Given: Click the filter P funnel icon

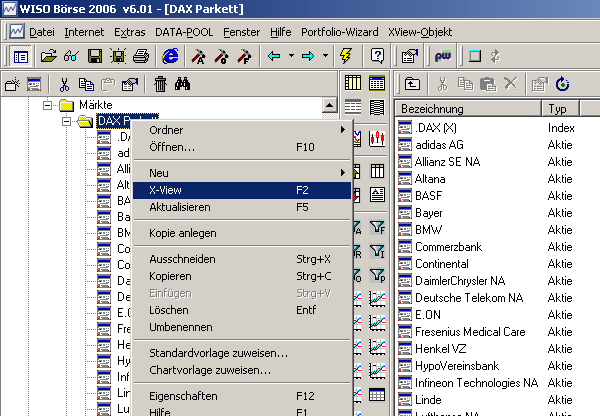Looking at the screenshot, I should [377, 275].
